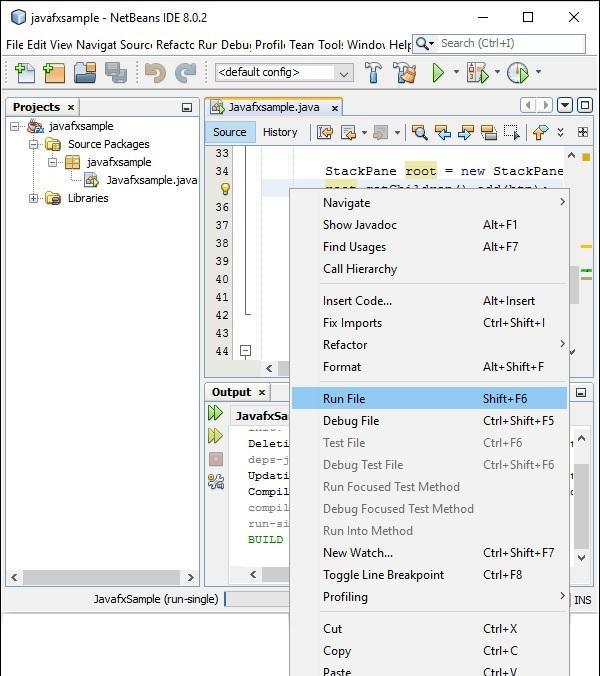Choose Copy from the context menu
Viewport: 600px width, 676px height.
click(429, 650)
